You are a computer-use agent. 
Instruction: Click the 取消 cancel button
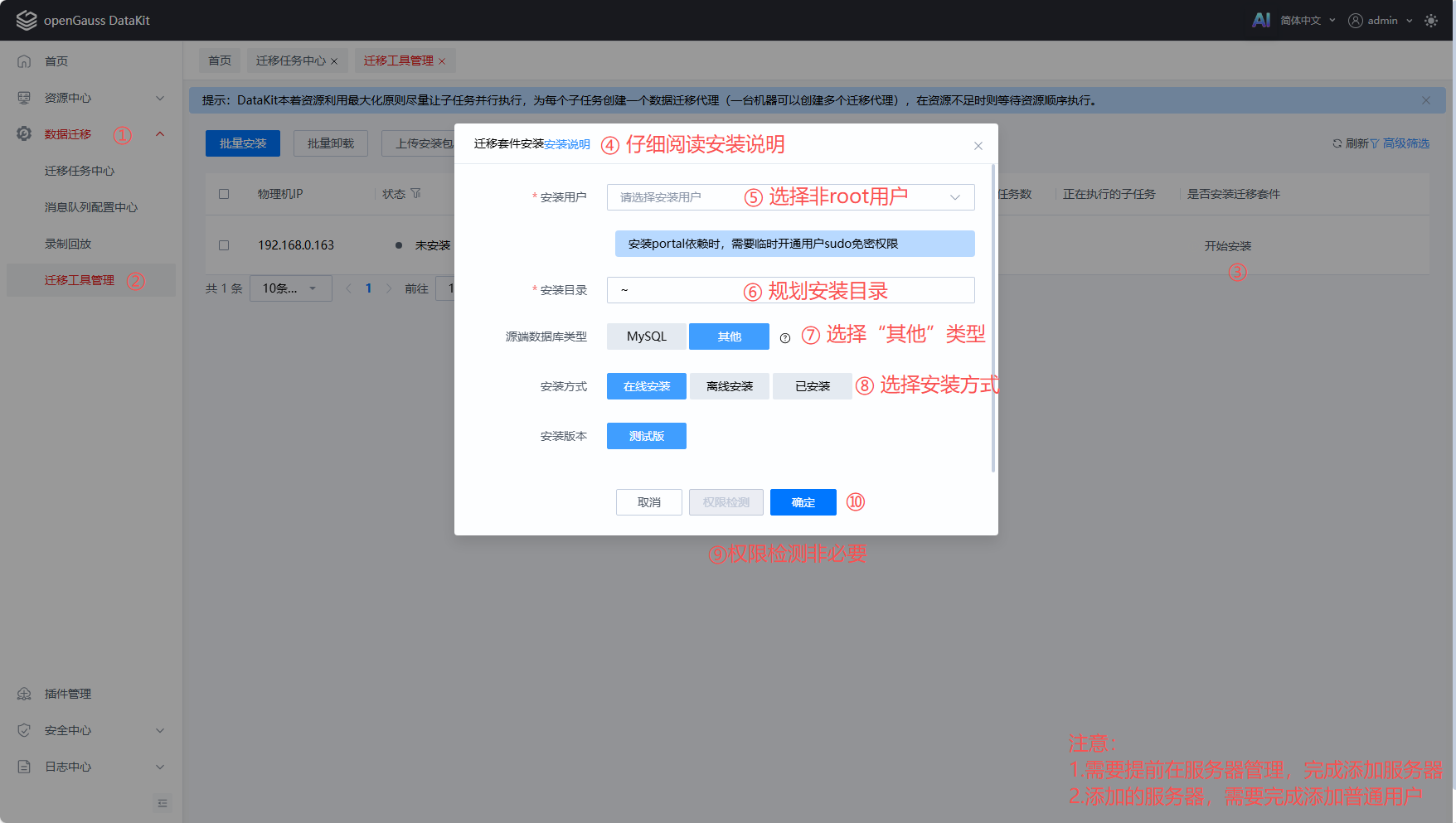pyautogui.click(x=649, y=502)
